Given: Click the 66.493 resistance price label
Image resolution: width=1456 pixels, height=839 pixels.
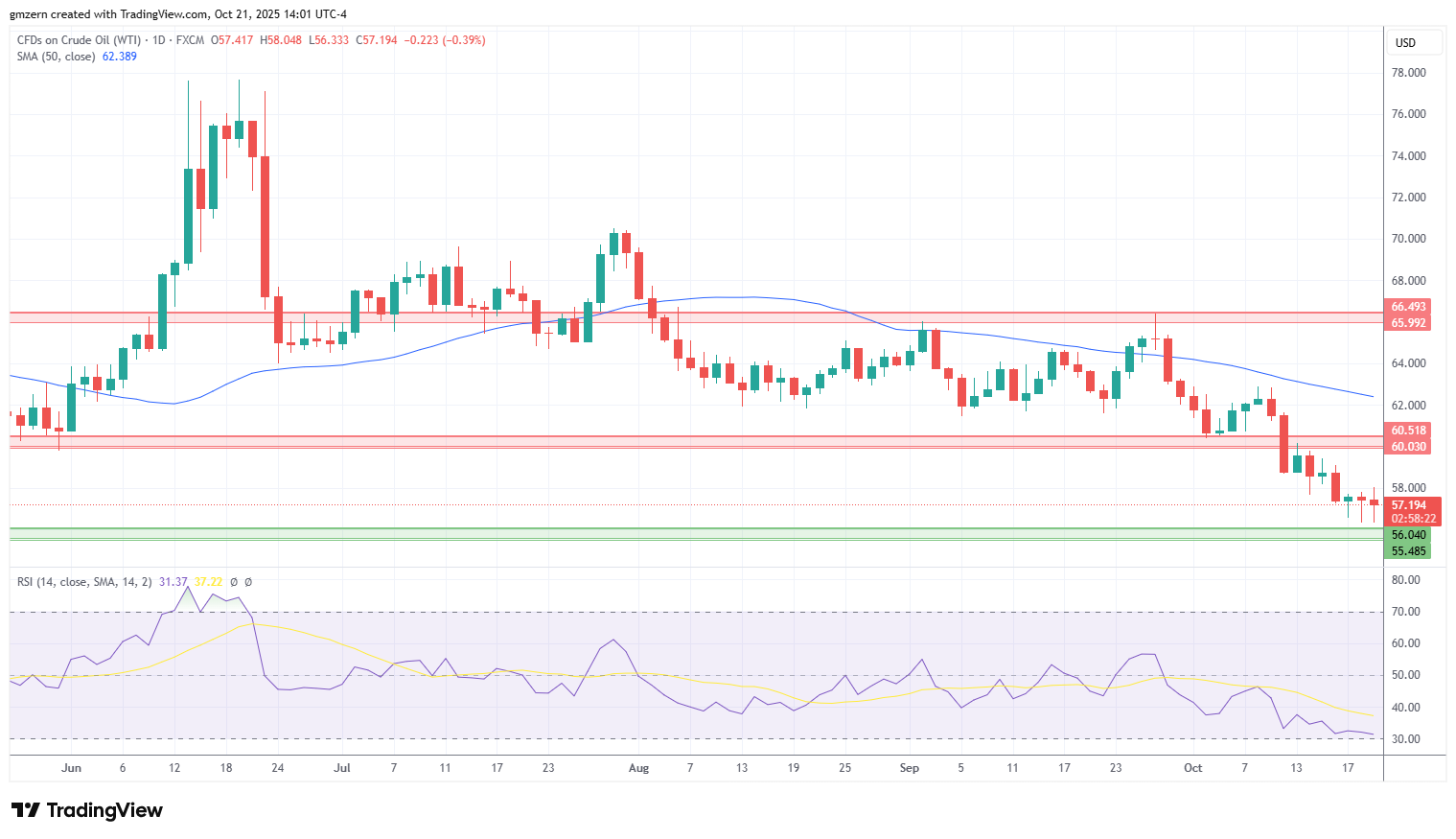Looking at the screenshot, I should pos(1408,307).
